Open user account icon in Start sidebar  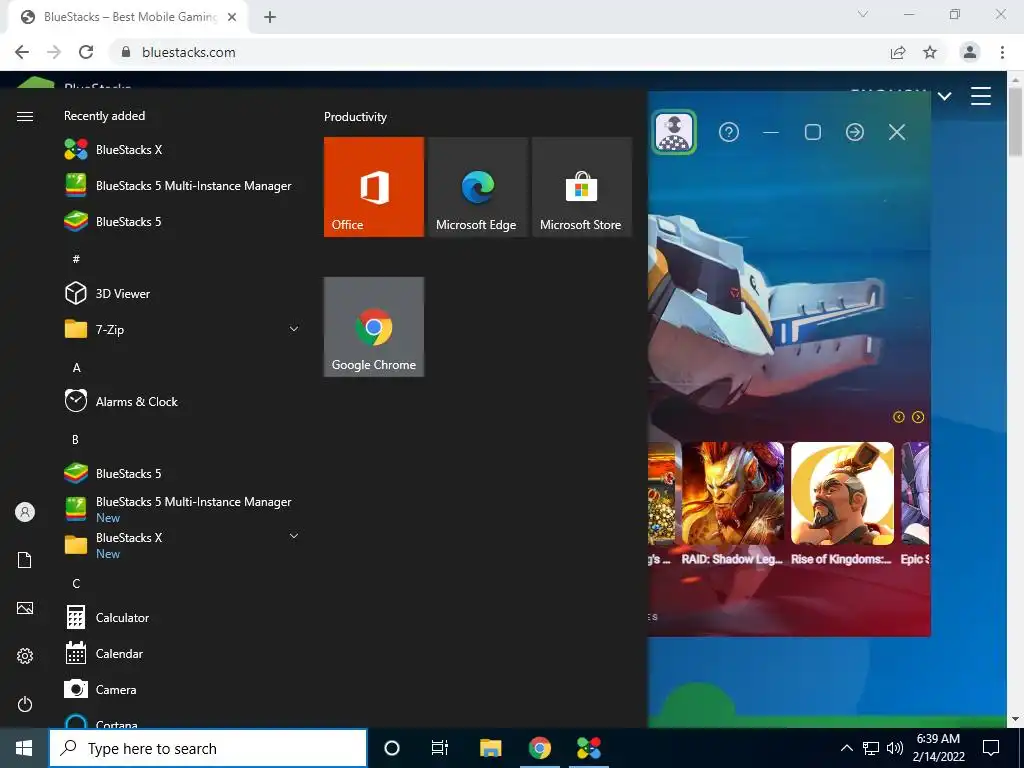point(25,512)
